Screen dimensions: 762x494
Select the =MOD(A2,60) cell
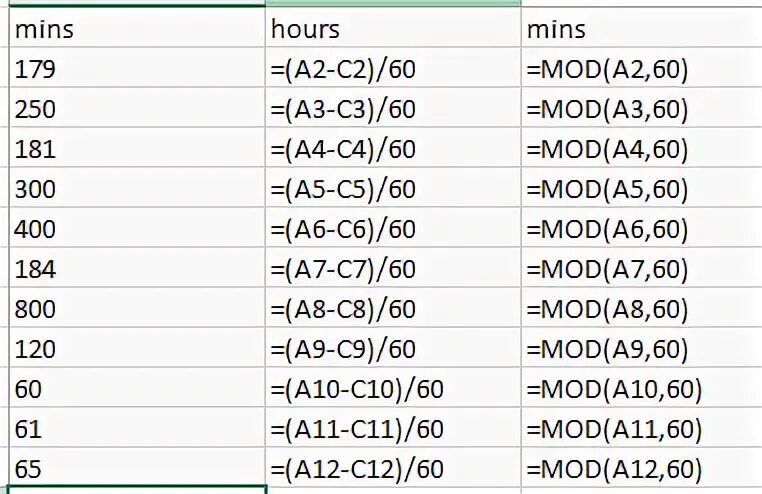[x=642, y=68]
